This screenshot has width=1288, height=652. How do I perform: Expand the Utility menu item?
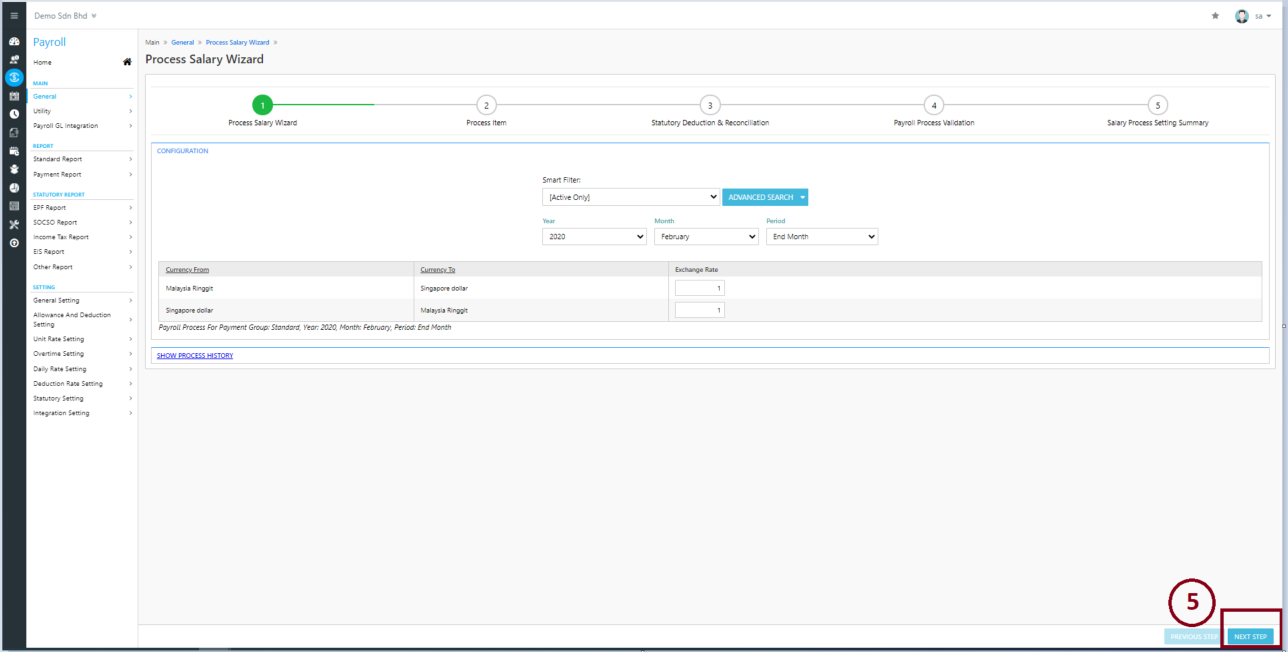click(x=82, y=111)
